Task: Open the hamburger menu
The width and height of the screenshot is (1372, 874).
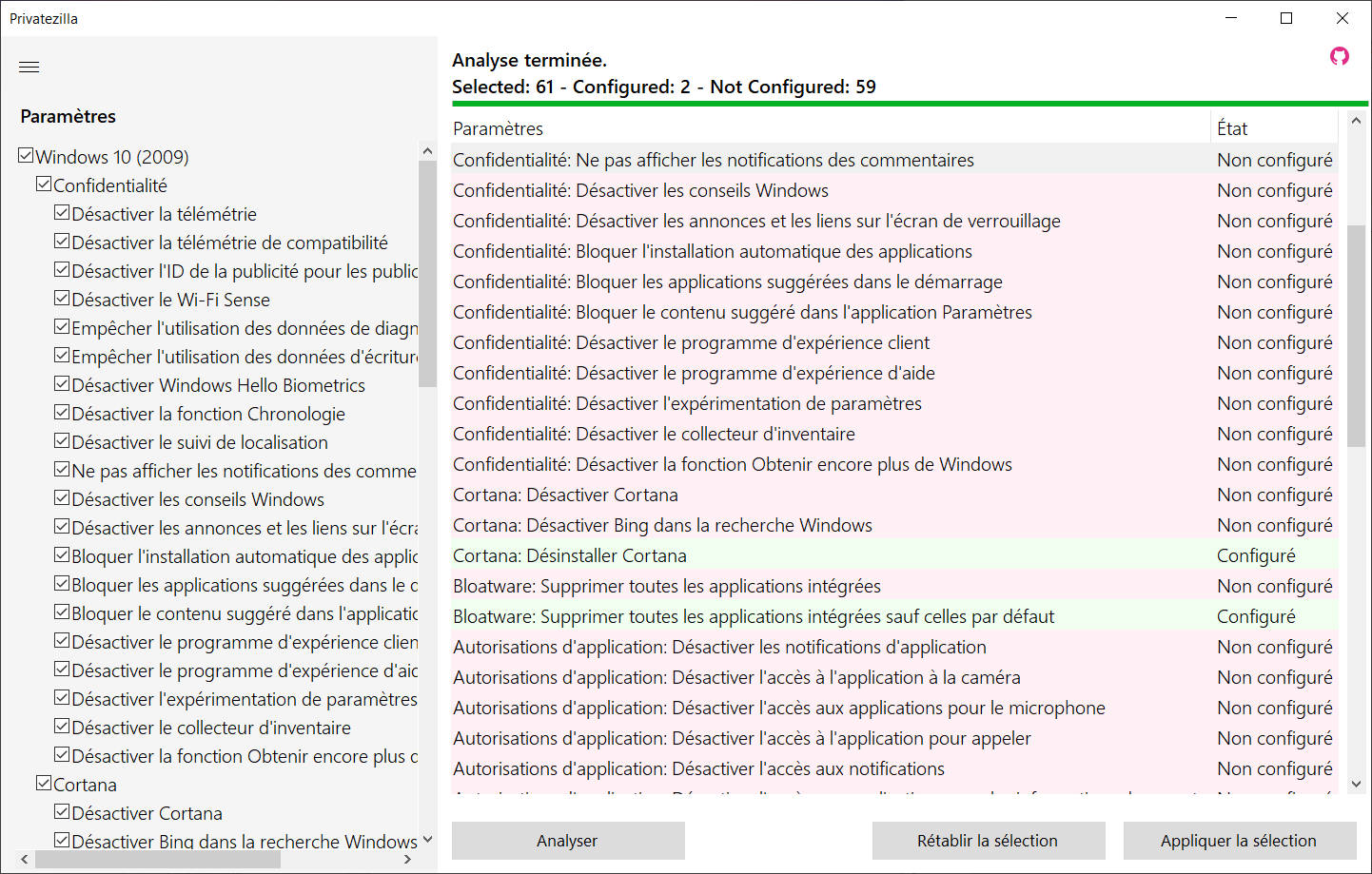Action: (29, 67)
